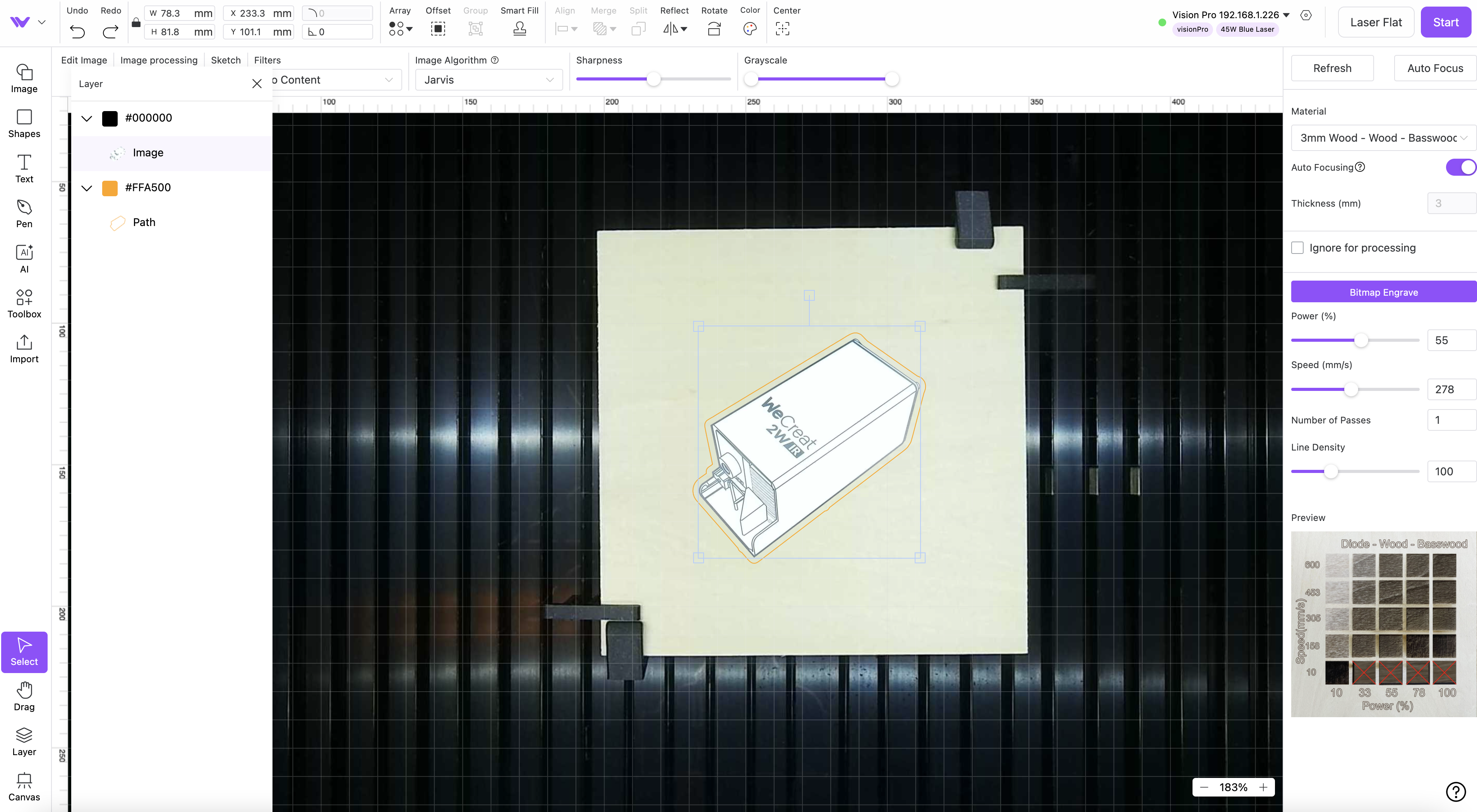1477x812 pixels.
Task: Select the Drag hand tool
Action: 24,696
